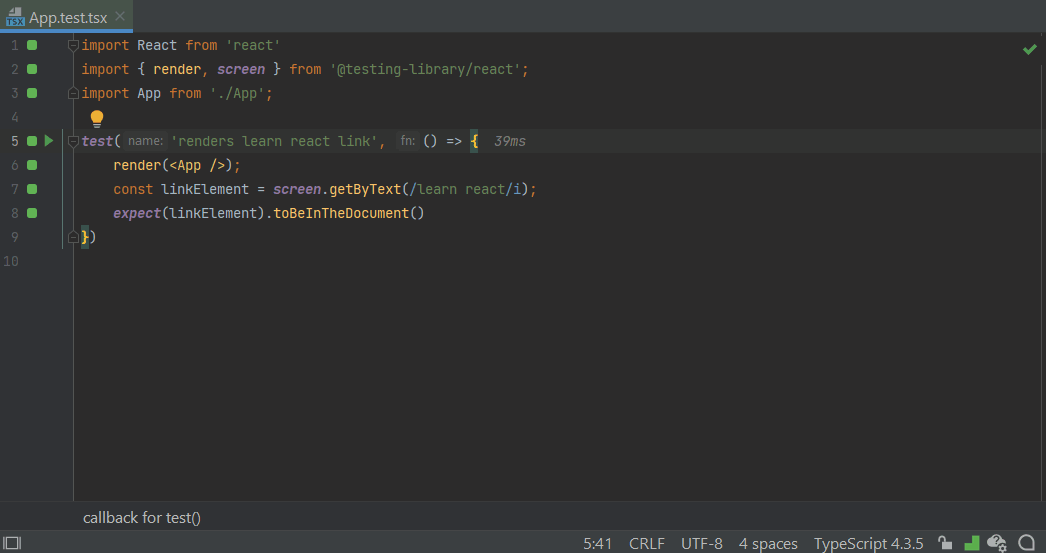Select the App.test.tsx editor tab
1046x553 pixels.
click(67, 18)
